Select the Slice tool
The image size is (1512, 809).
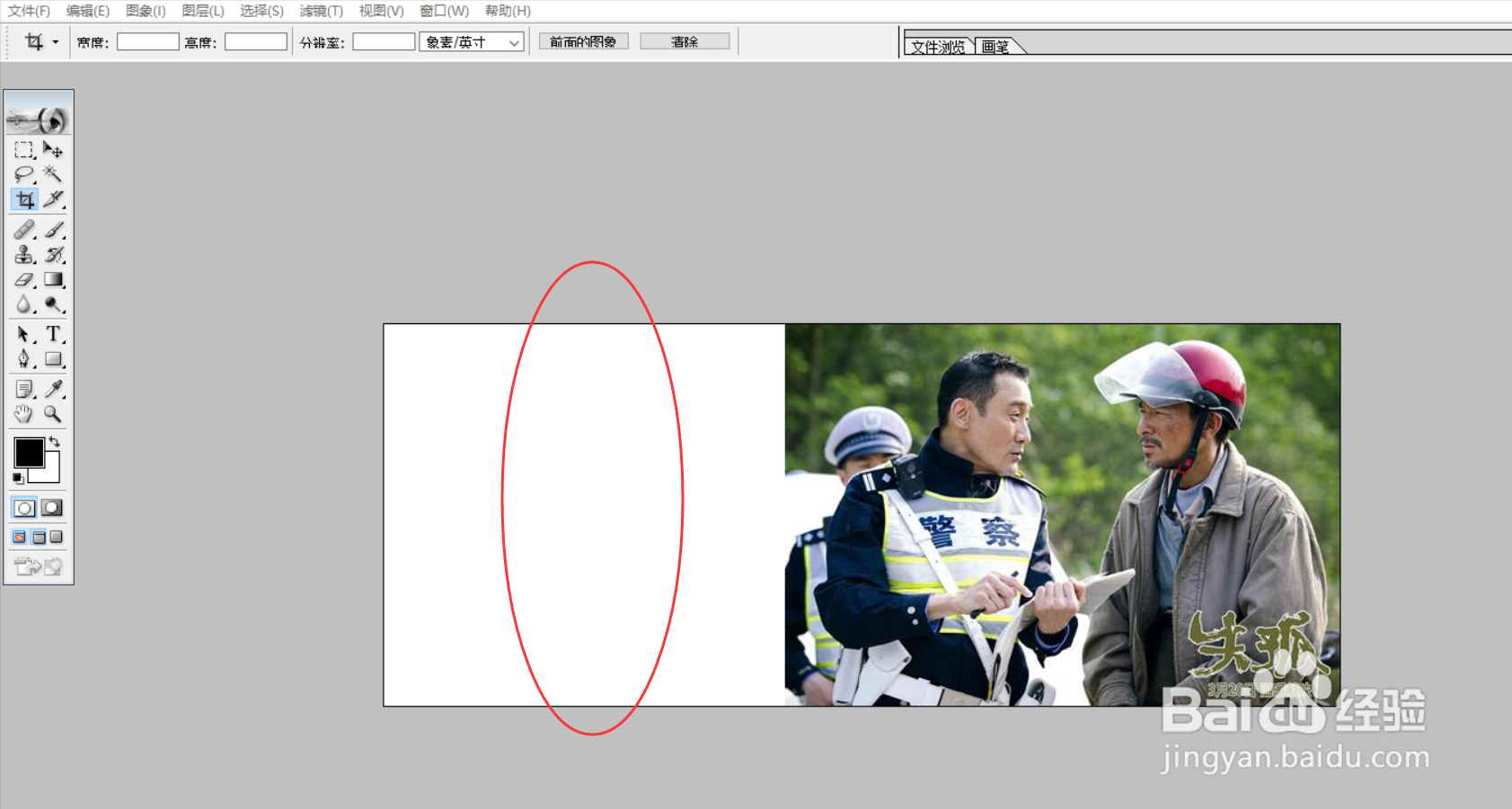[x=53, y=199]
